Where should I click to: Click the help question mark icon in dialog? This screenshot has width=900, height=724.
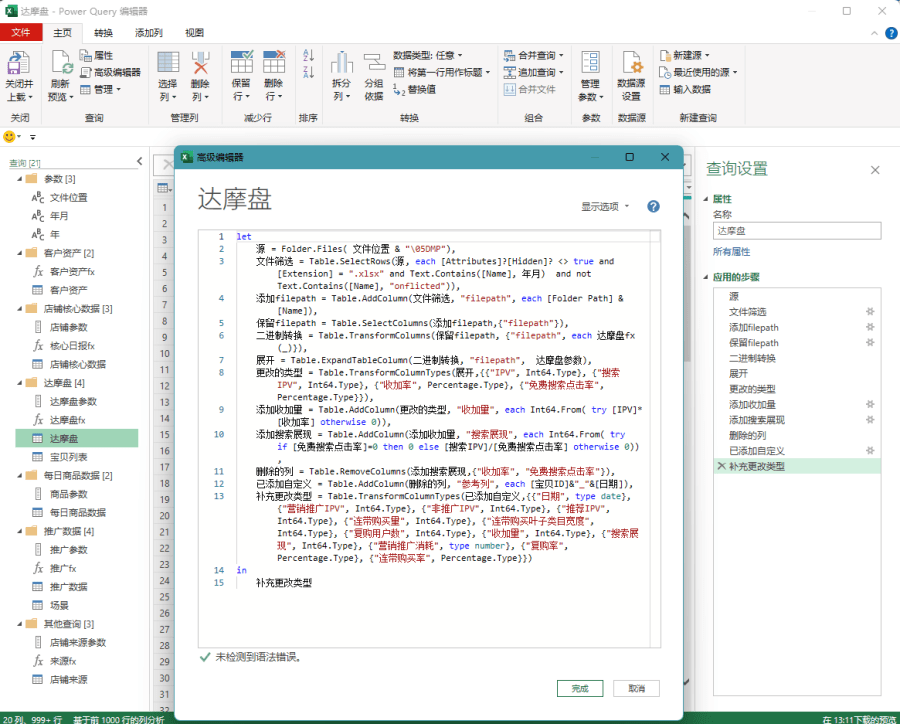pyautogui.click(x=653, y=207)
